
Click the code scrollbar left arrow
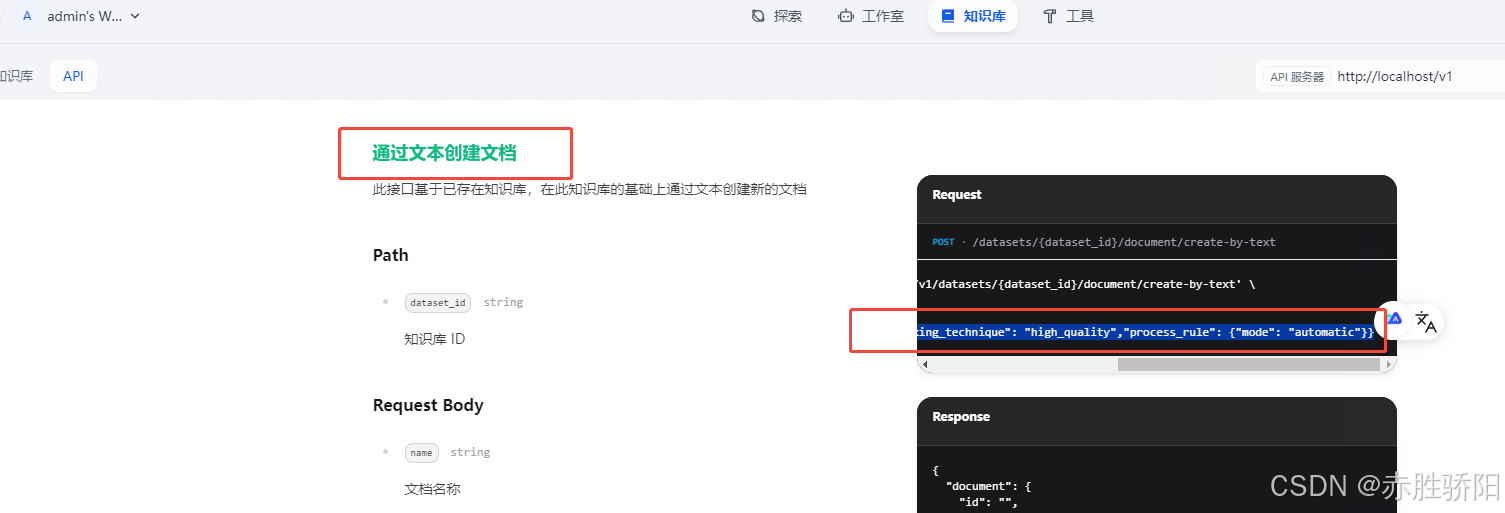(x=924, y=365)
